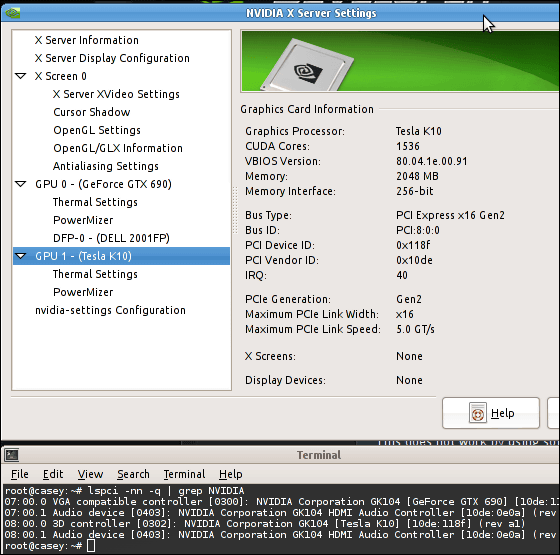Click the terminal prompt cursor line
The width and height of the screenshot is (560, 555).
pyautogui.click(x=50, y=545)
